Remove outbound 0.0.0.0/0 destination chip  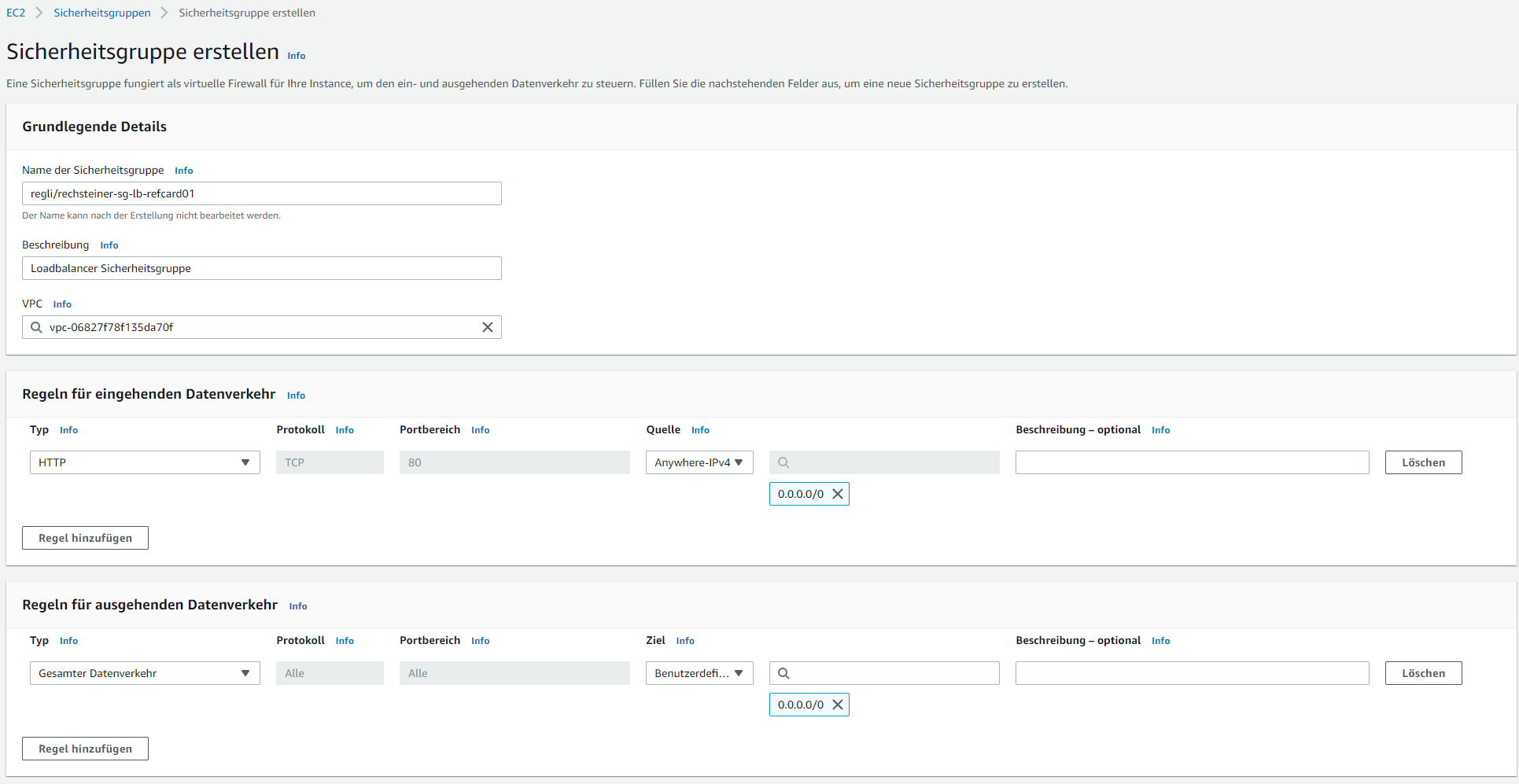[x=838, y=705]
